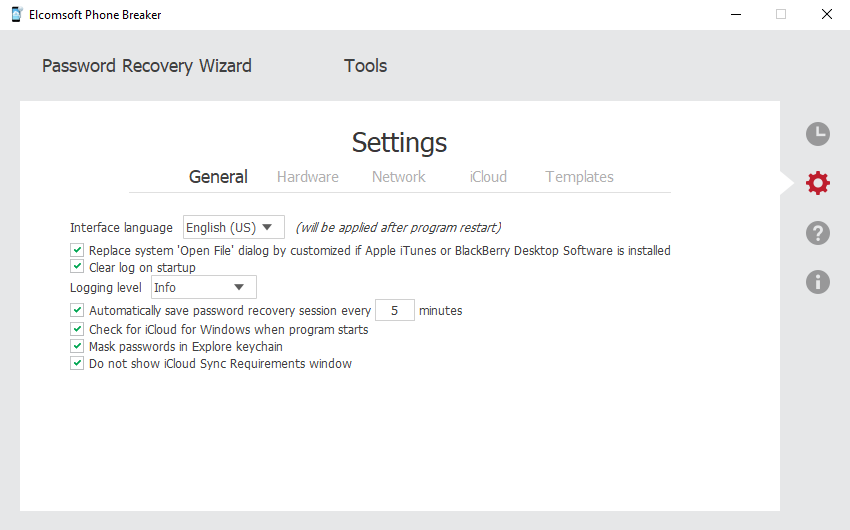
Task: Toggle the replace system 'Open File' dialog checkbox
Action: 77,250
